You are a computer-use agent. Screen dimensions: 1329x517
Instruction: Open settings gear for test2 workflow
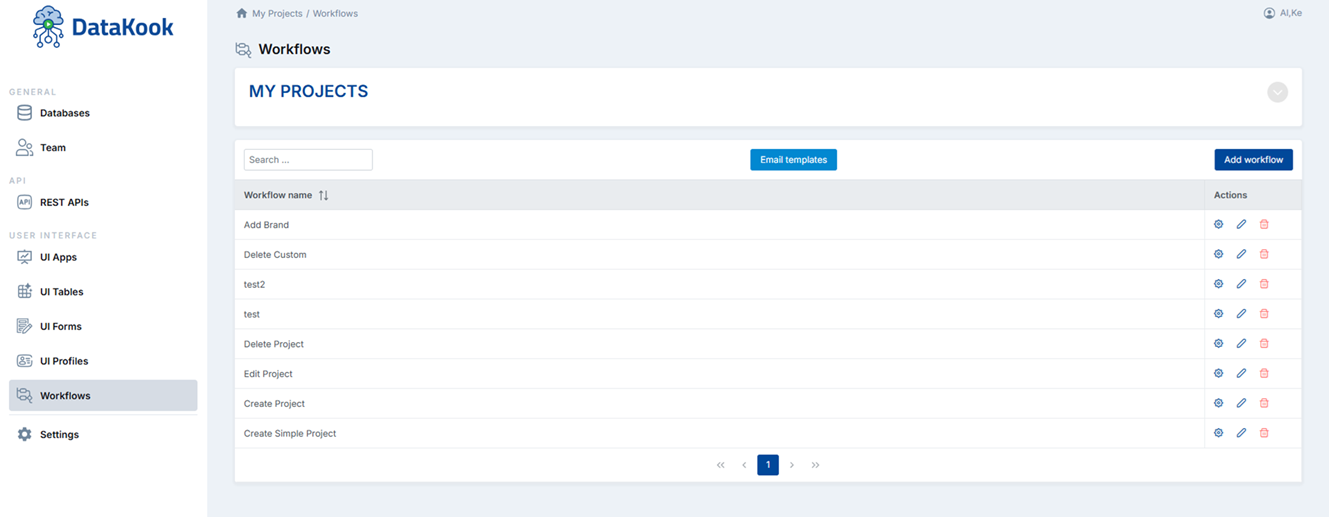[1218, 284]
